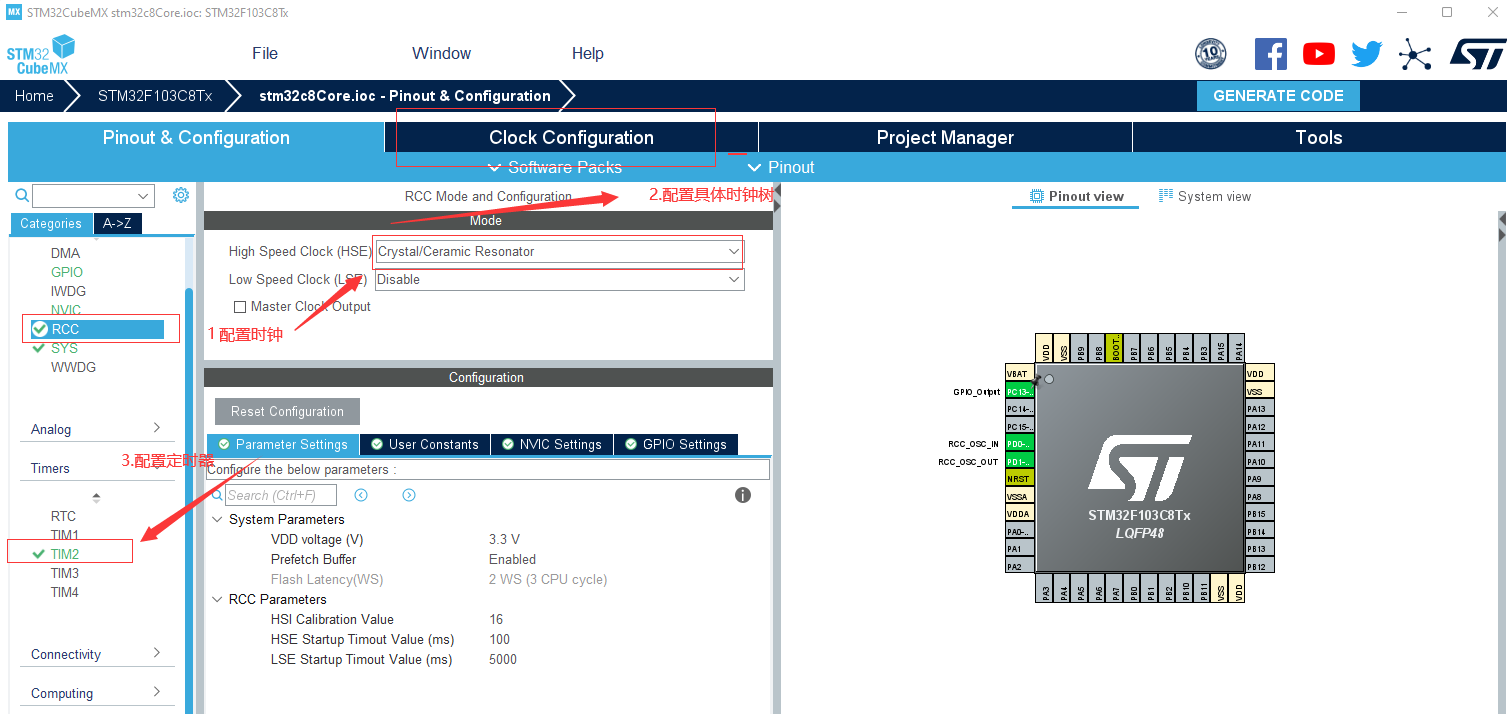
Task: Open GPIO Settings tab
Action: point(676,444)
